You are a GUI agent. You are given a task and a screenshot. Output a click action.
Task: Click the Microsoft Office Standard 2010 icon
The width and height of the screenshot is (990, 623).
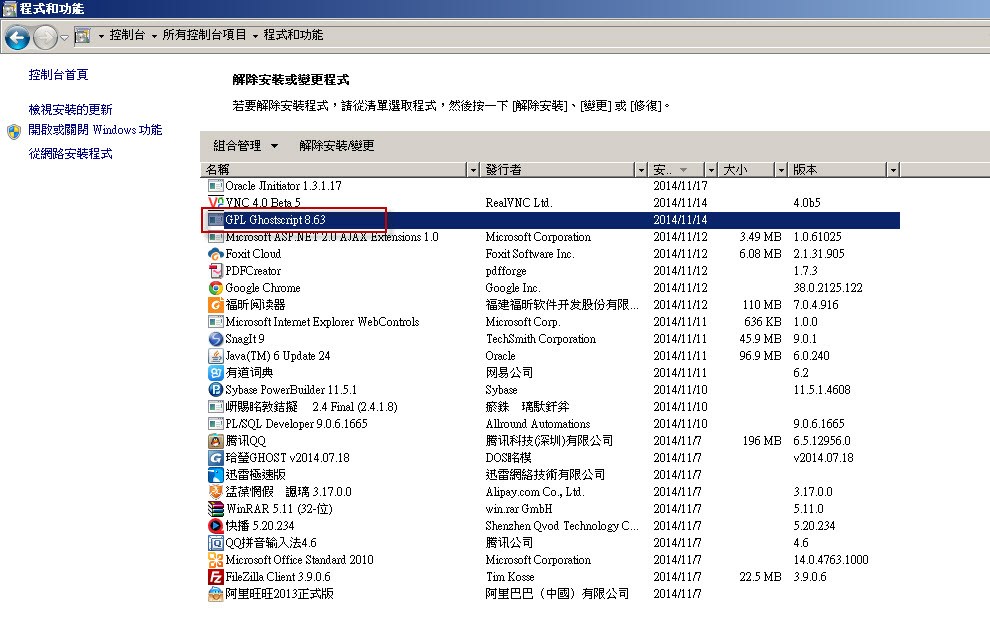click(215, 560)
